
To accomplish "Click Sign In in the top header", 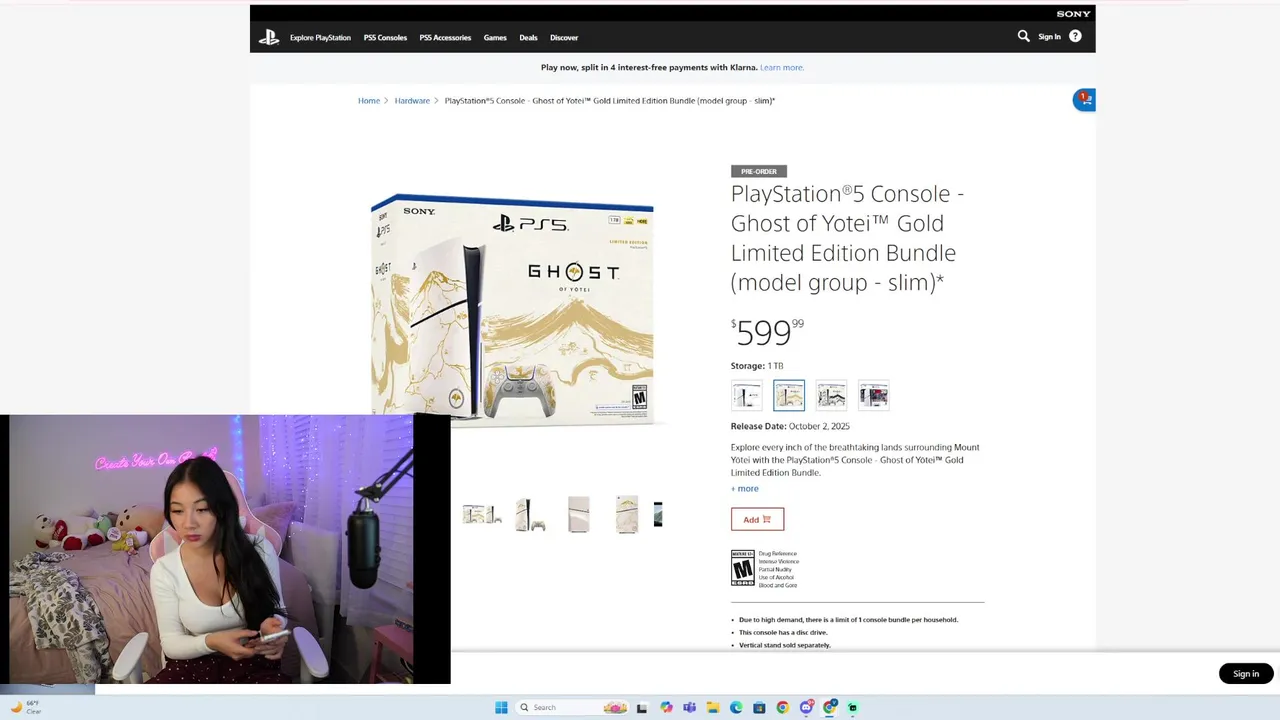I will 1049,36.
